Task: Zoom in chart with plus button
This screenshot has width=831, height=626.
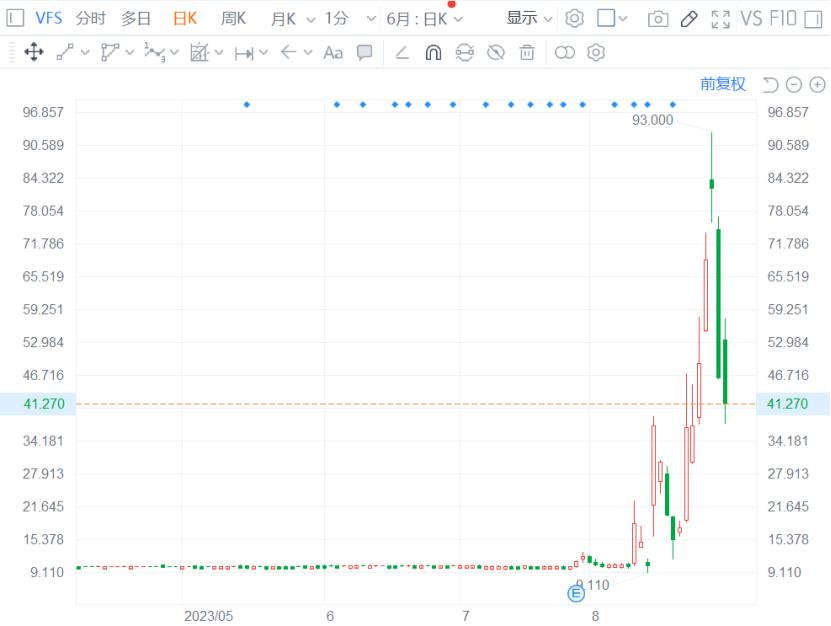Action: point(817,84)
